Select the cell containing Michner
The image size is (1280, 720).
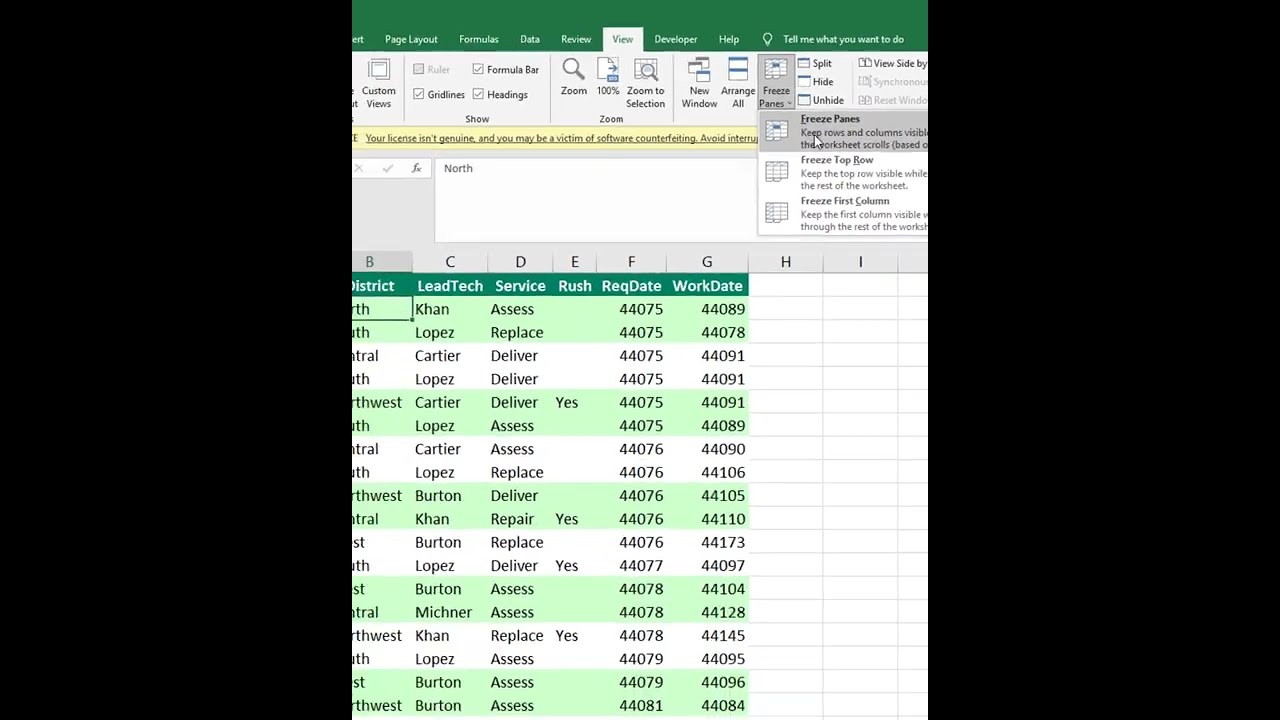point(450,612)
